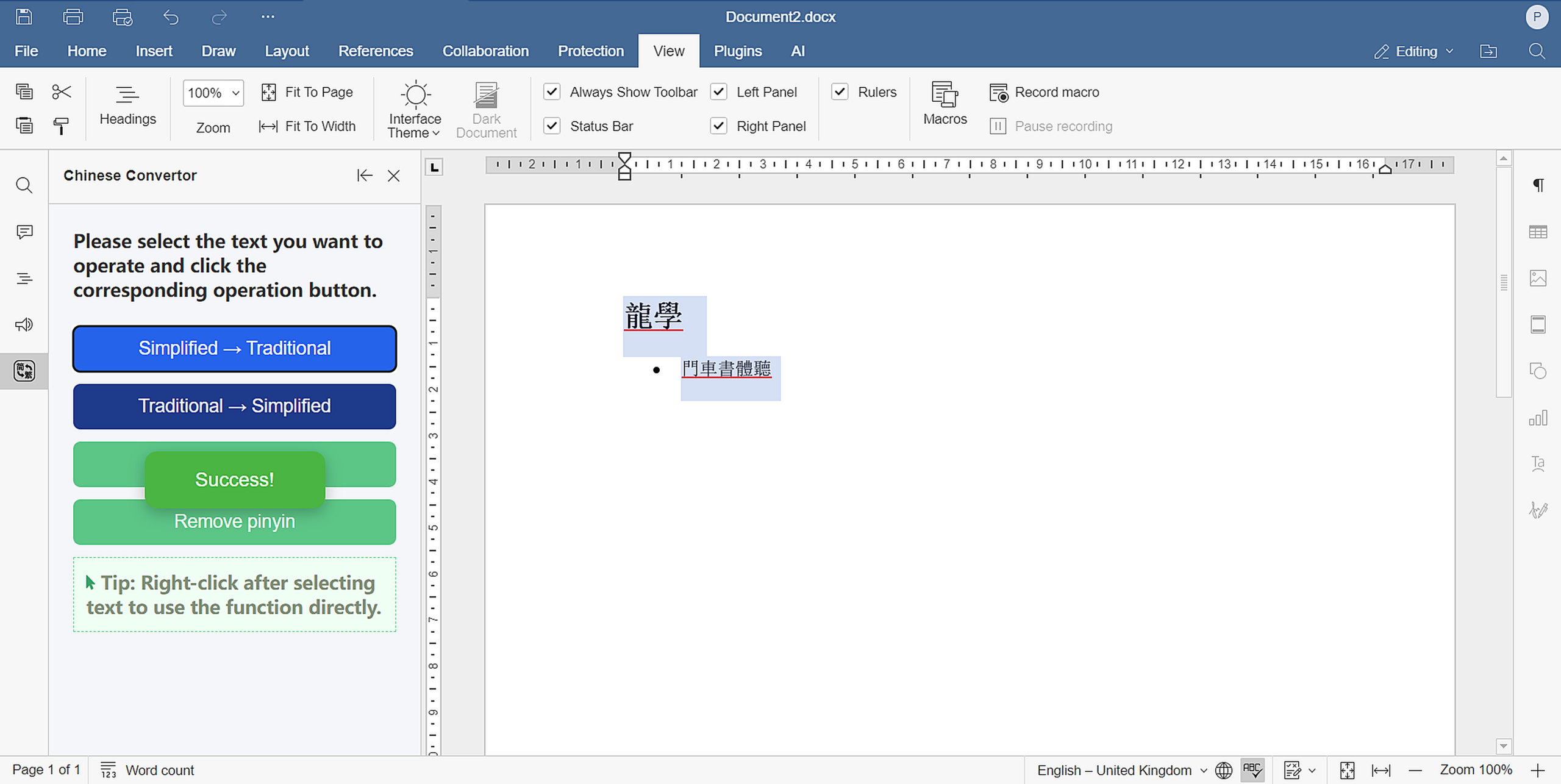The image size is (1561, 784).
Task: Open the Headings panel in left sidebar
Action: [24, 279]
